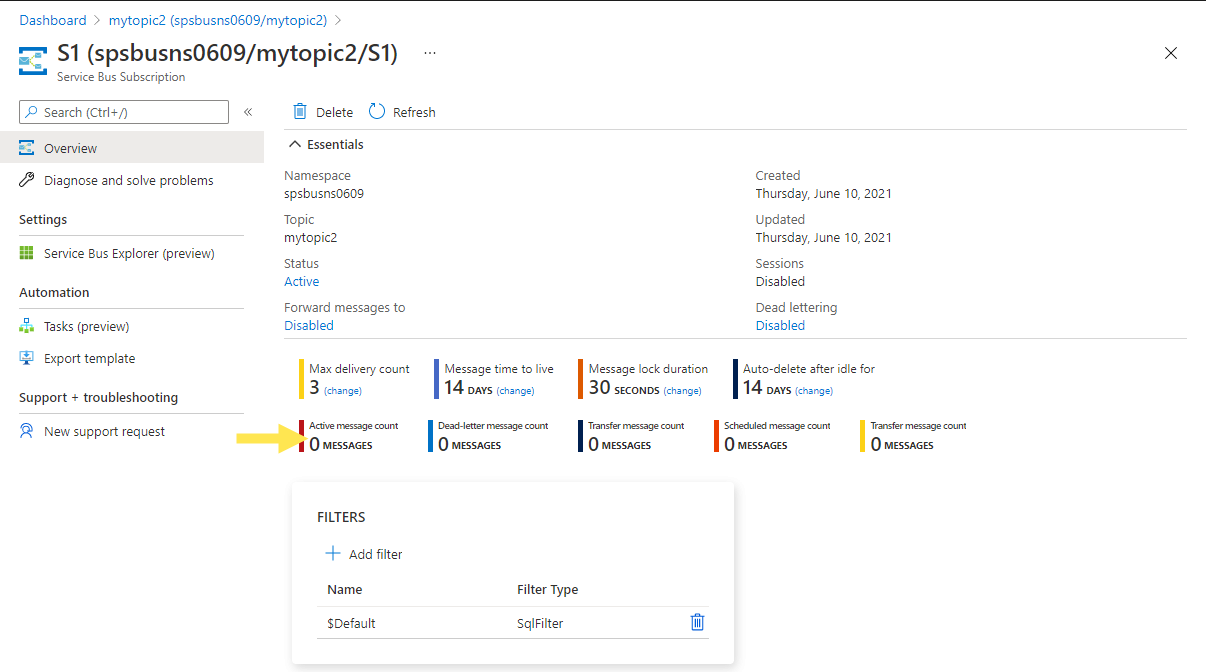Go to Dashboard in breadcrumb
Screen dimensions: 1206x672
tap(53, 20)
